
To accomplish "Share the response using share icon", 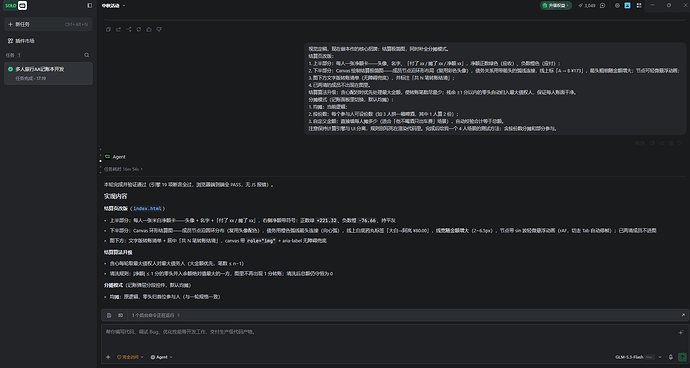I will coord(128,29).
